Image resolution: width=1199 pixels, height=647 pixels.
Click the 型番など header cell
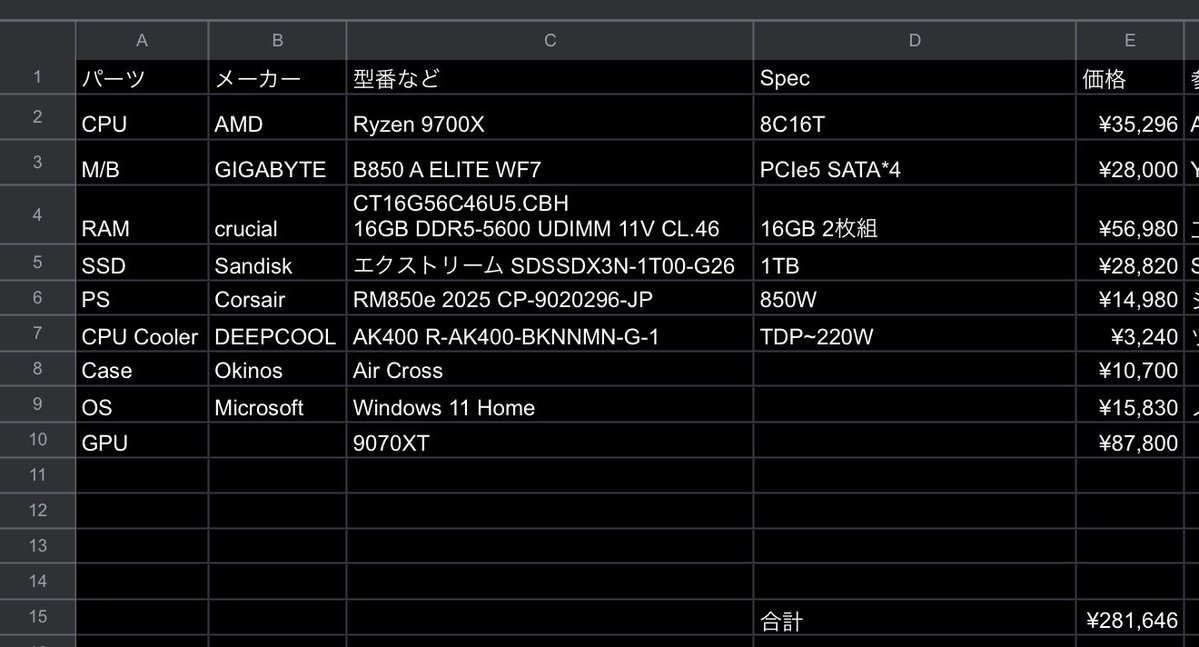[x=550, y=77]
